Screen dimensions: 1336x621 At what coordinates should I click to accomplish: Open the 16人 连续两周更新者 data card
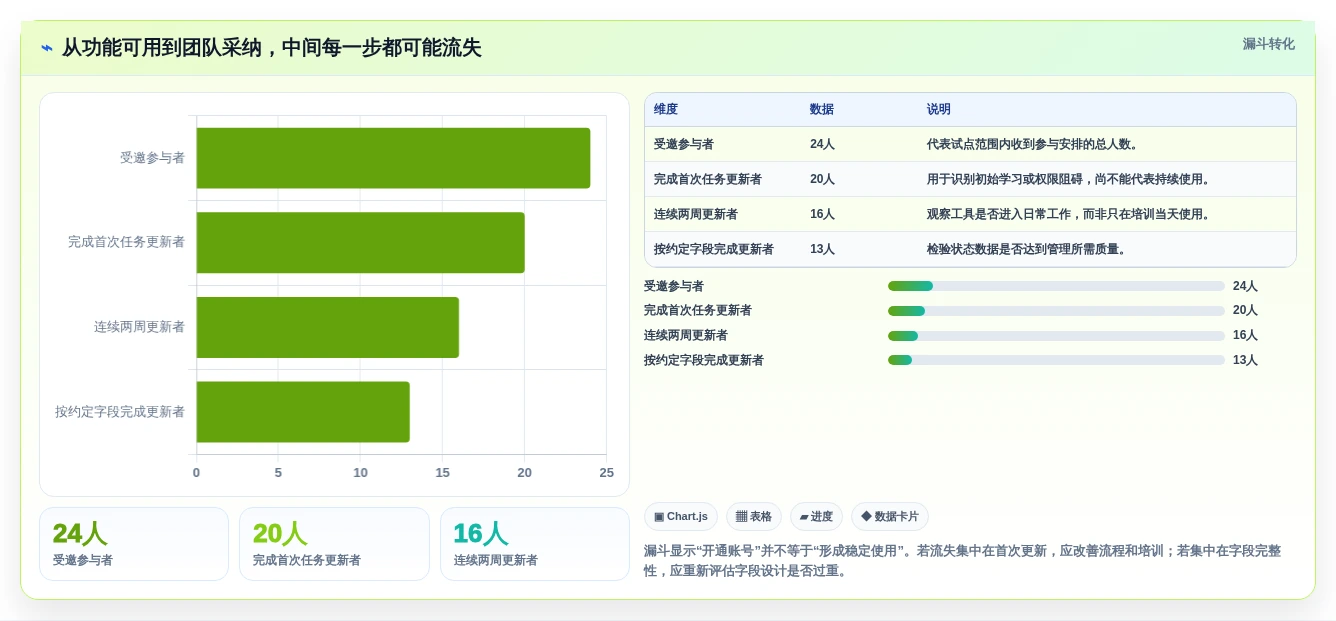coord(535,544)
